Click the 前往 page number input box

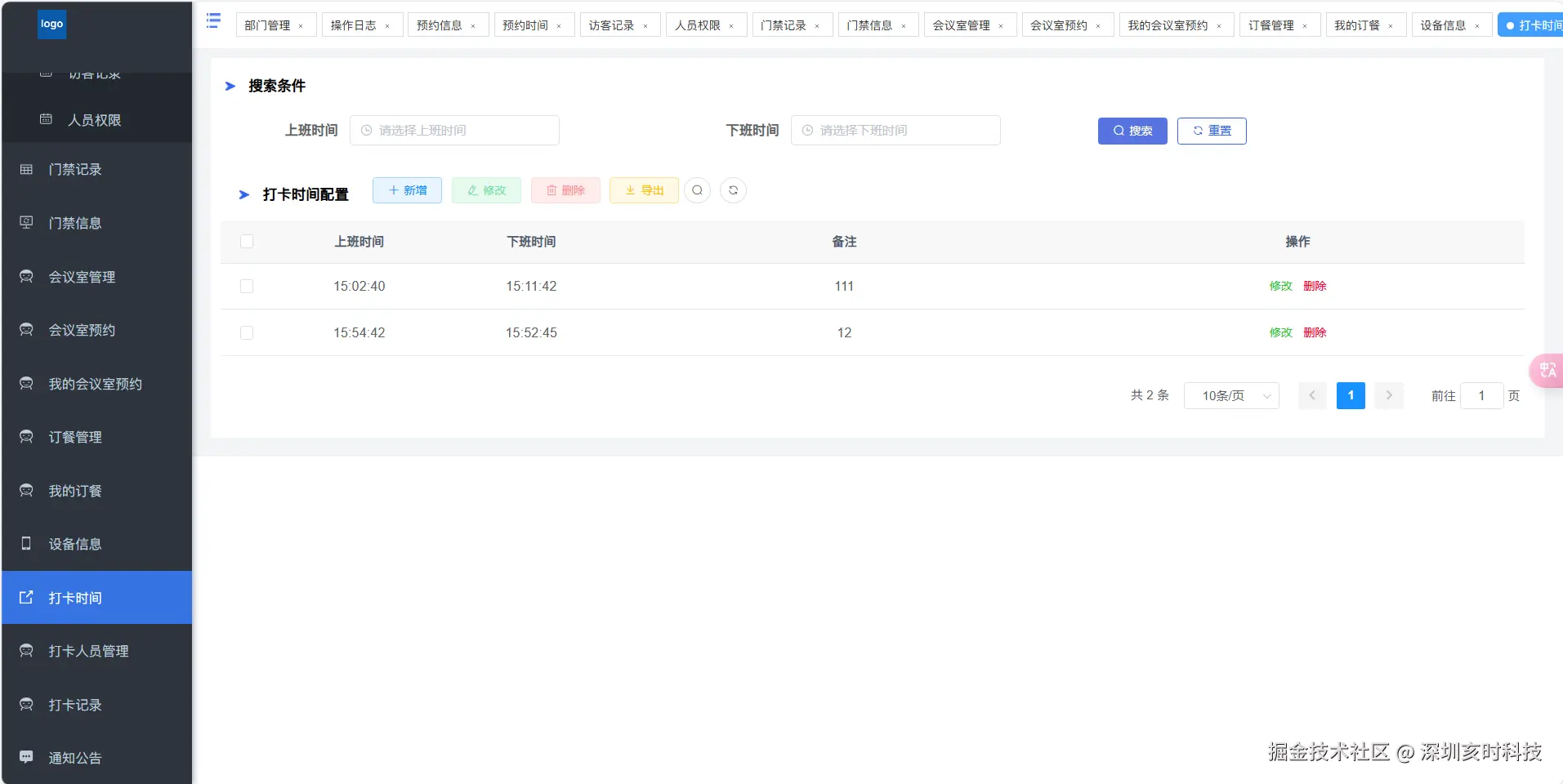coord(1481,395)
